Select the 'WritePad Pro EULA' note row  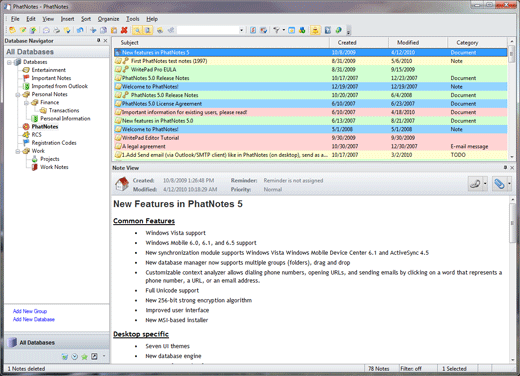point(311,70)
